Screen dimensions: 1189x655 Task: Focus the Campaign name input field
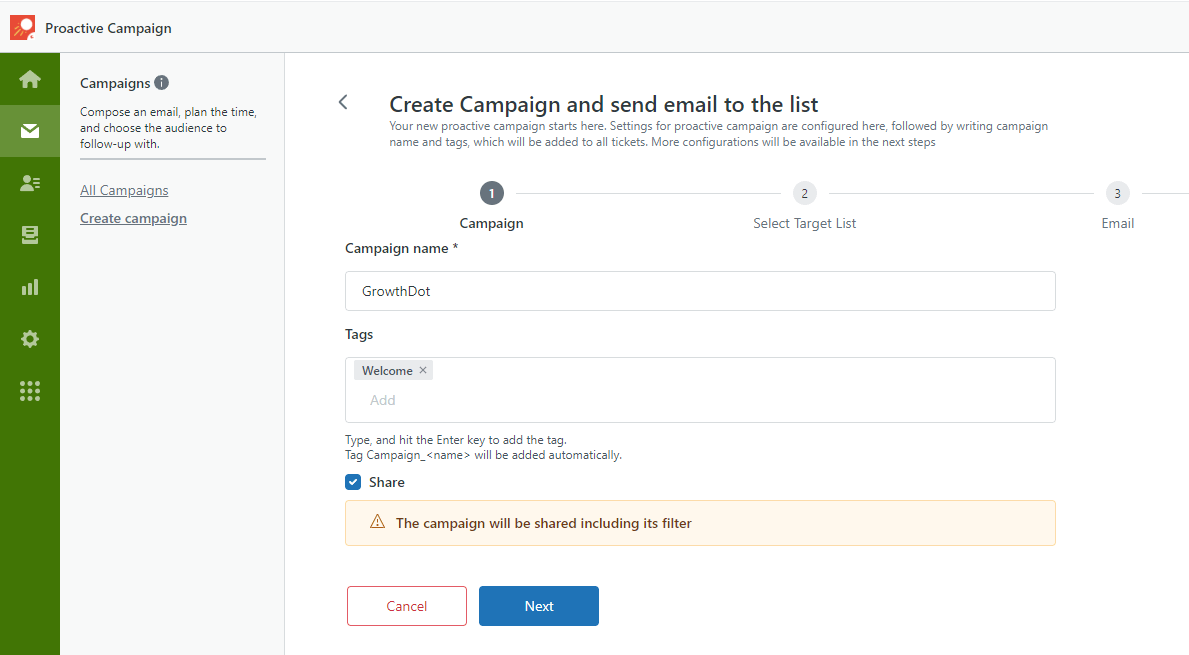coord(700,291)
